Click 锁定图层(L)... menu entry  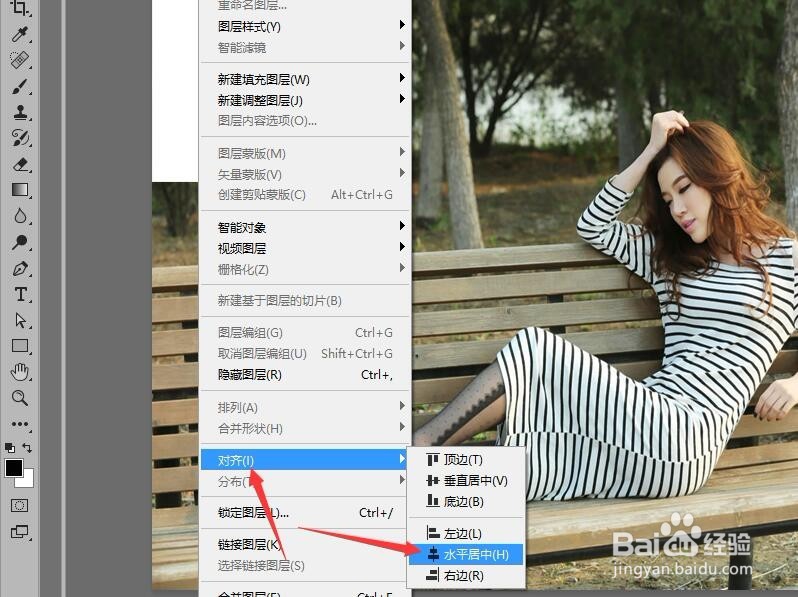point(304,513)
